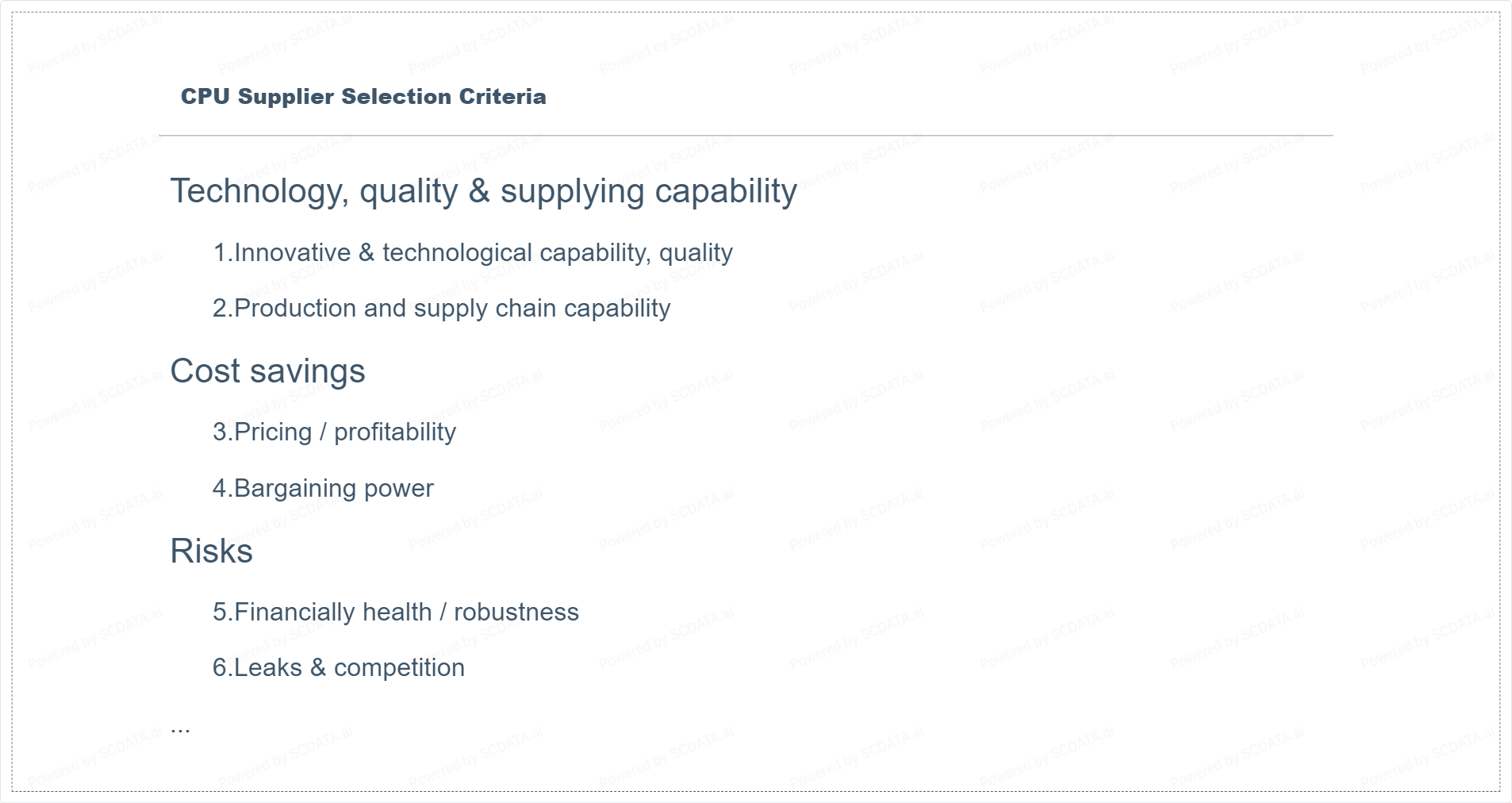Click the 'CPU Supplier Selection Criteria' title

(363, 97)
